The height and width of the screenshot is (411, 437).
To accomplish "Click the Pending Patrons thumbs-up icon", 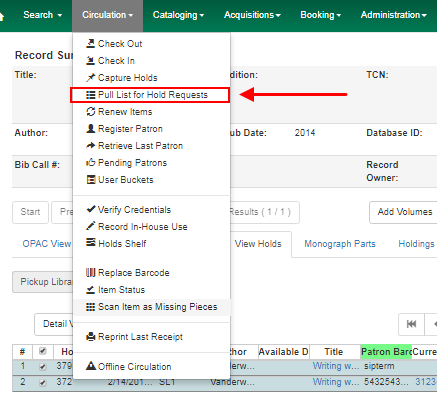I will pyautogui.click(x=90, y=162).
